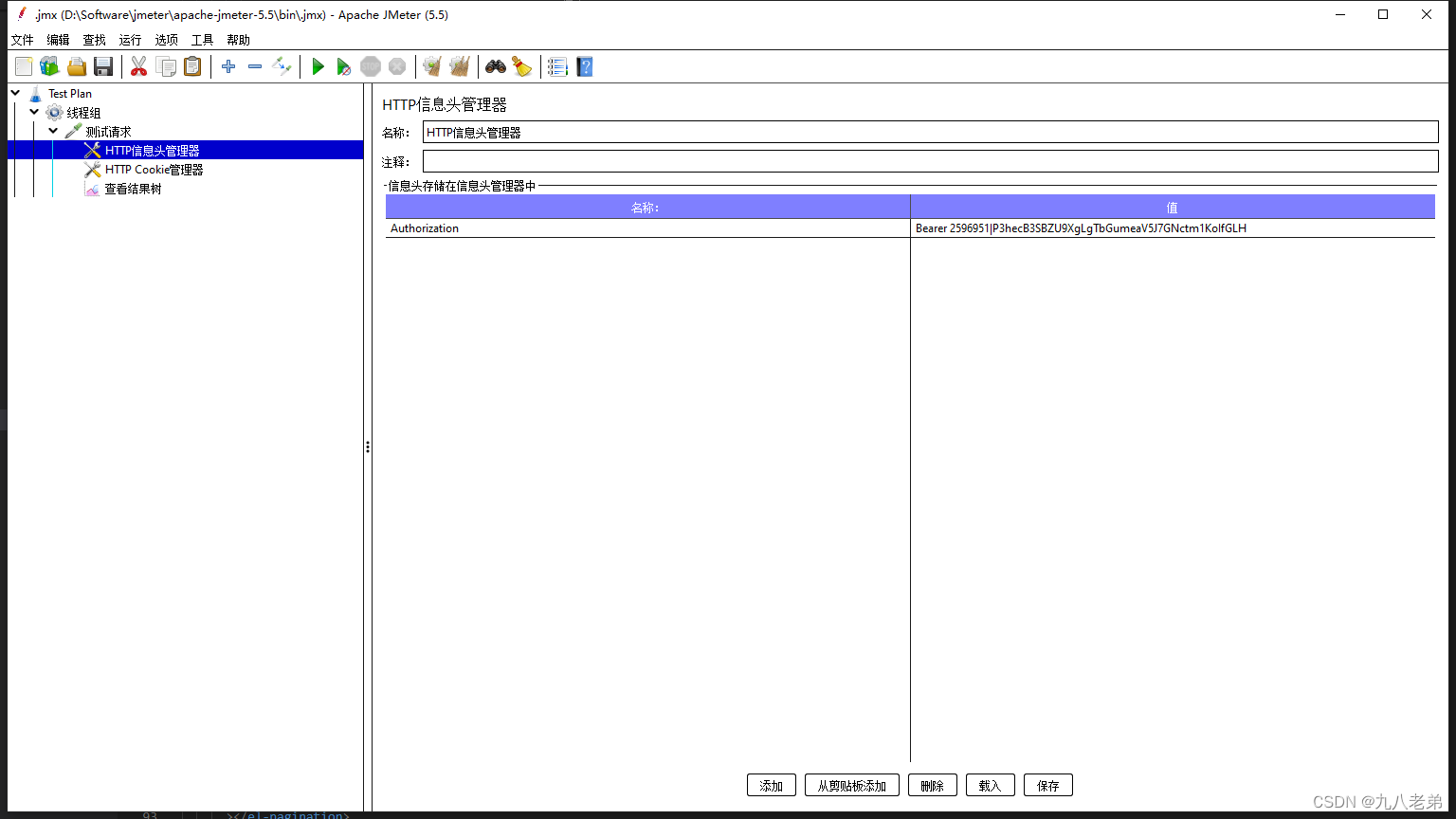
Task: Select HTTP信息头管理器 in the tree
Action: pyautogui.click(x=152, y=151)
